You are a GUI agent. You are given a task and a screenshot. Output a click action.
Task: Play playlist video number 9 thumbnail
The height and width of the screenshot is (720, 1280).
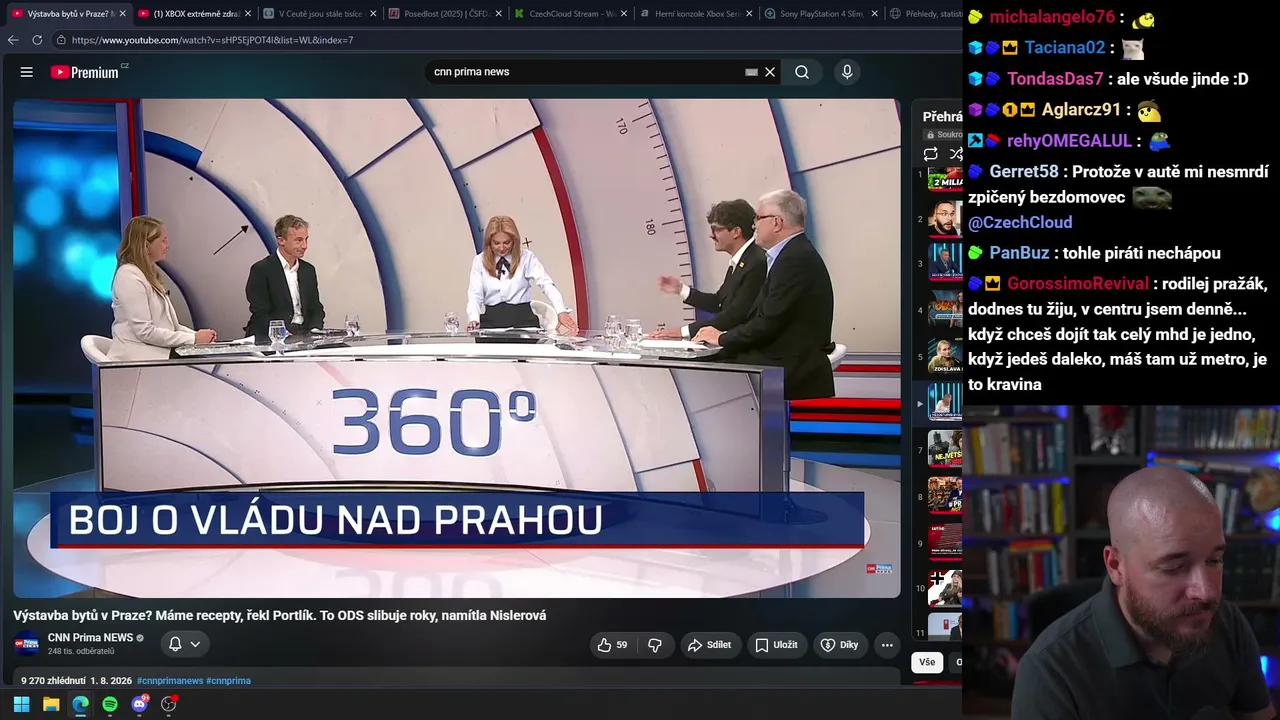click(945, 543)
